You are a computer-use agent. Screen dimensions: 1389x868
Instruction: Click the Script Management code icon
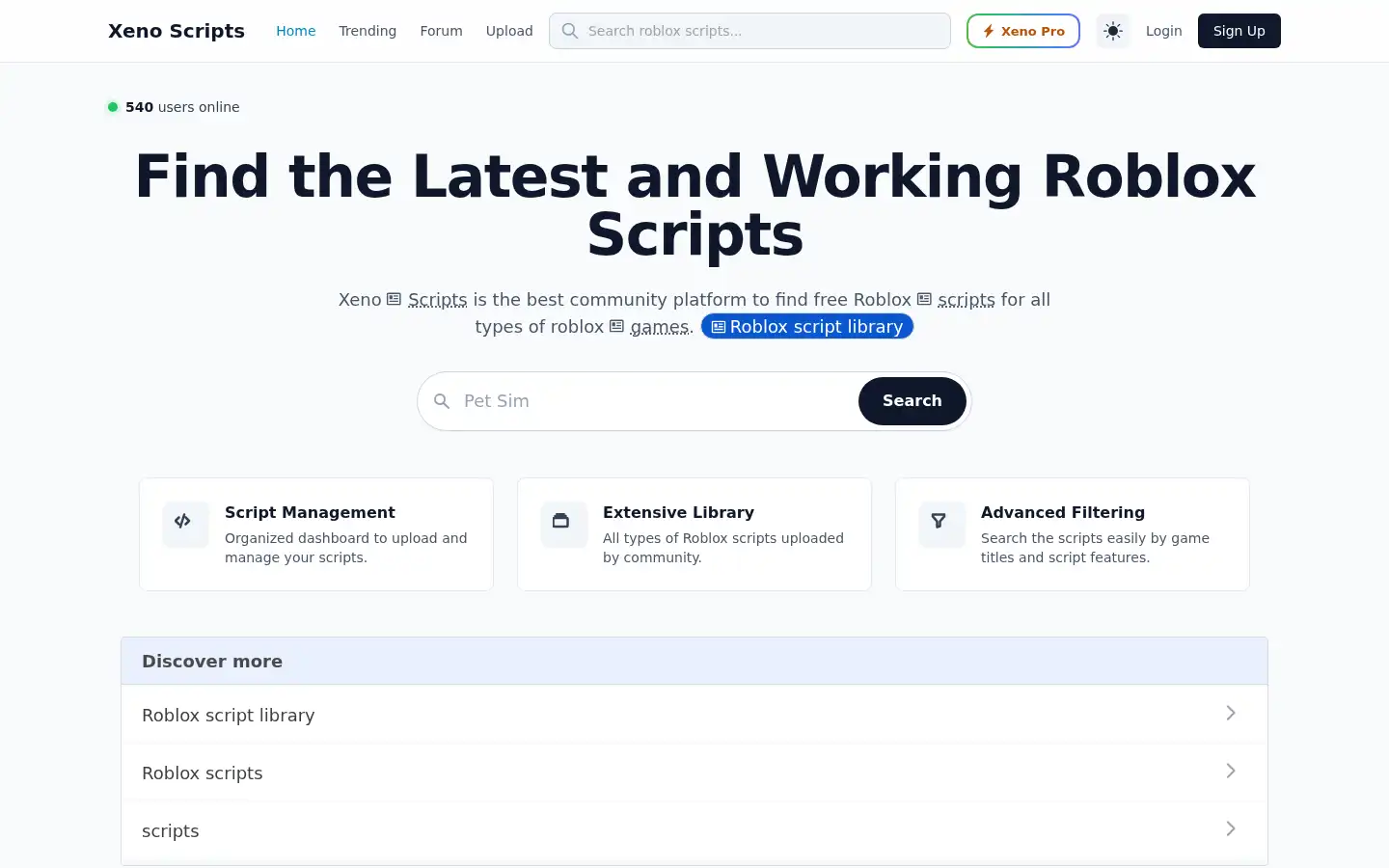click(x=182, y=521)
